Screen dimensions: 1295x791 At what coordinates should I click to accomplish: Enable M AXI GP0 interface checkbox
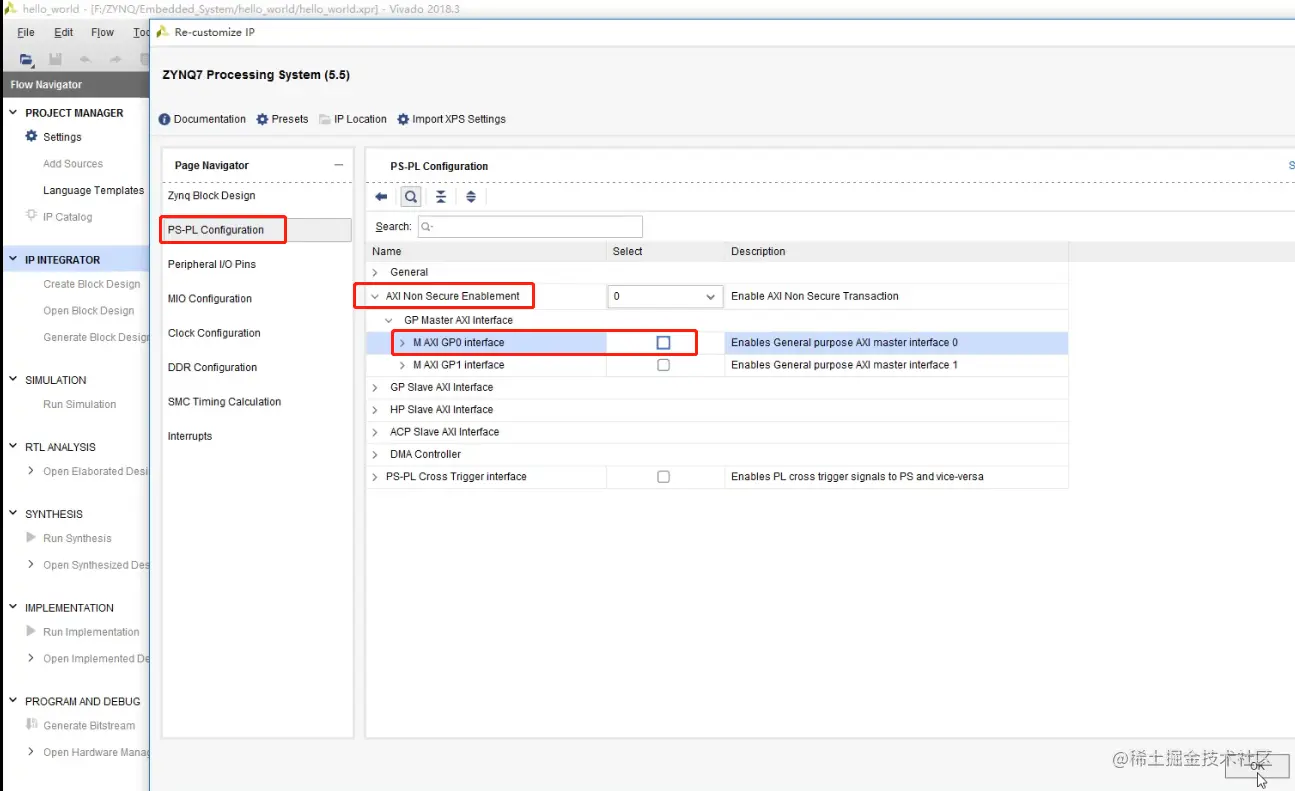663,342
